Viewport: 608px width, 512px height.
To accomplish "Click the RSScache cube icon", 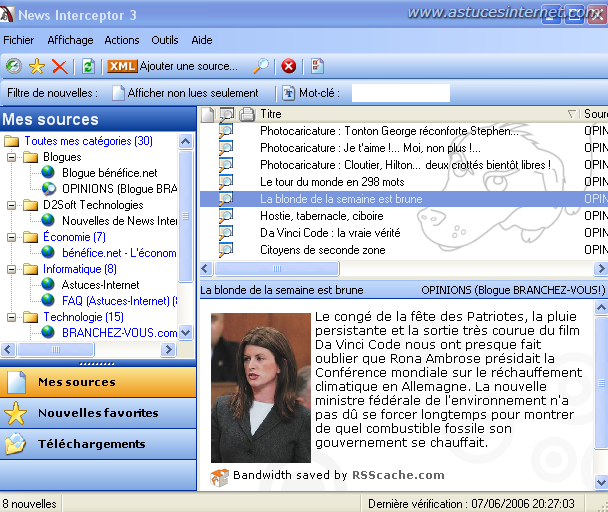I will tap(219, 477).
